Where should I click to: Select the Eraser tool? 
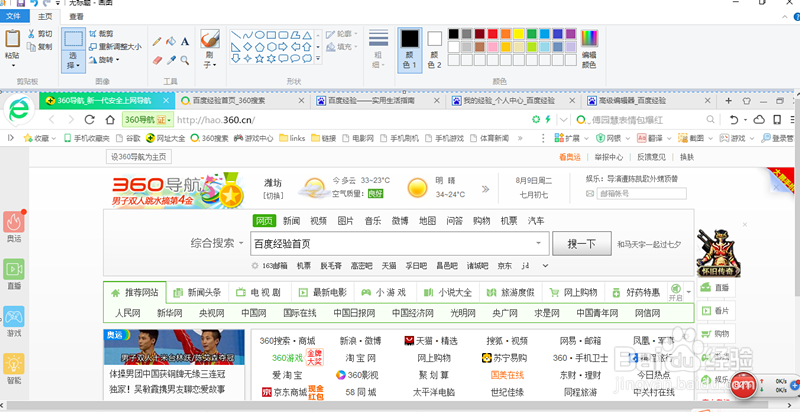coord(157,60)
